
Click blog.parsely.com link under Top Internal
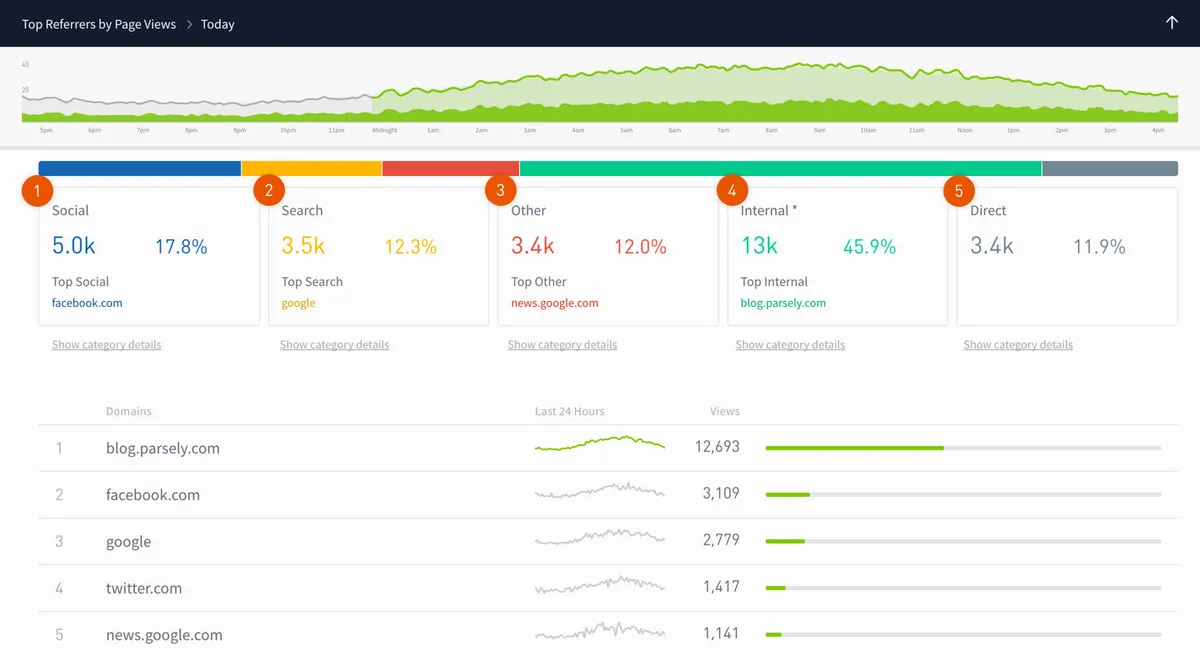(x=784, y=303)
